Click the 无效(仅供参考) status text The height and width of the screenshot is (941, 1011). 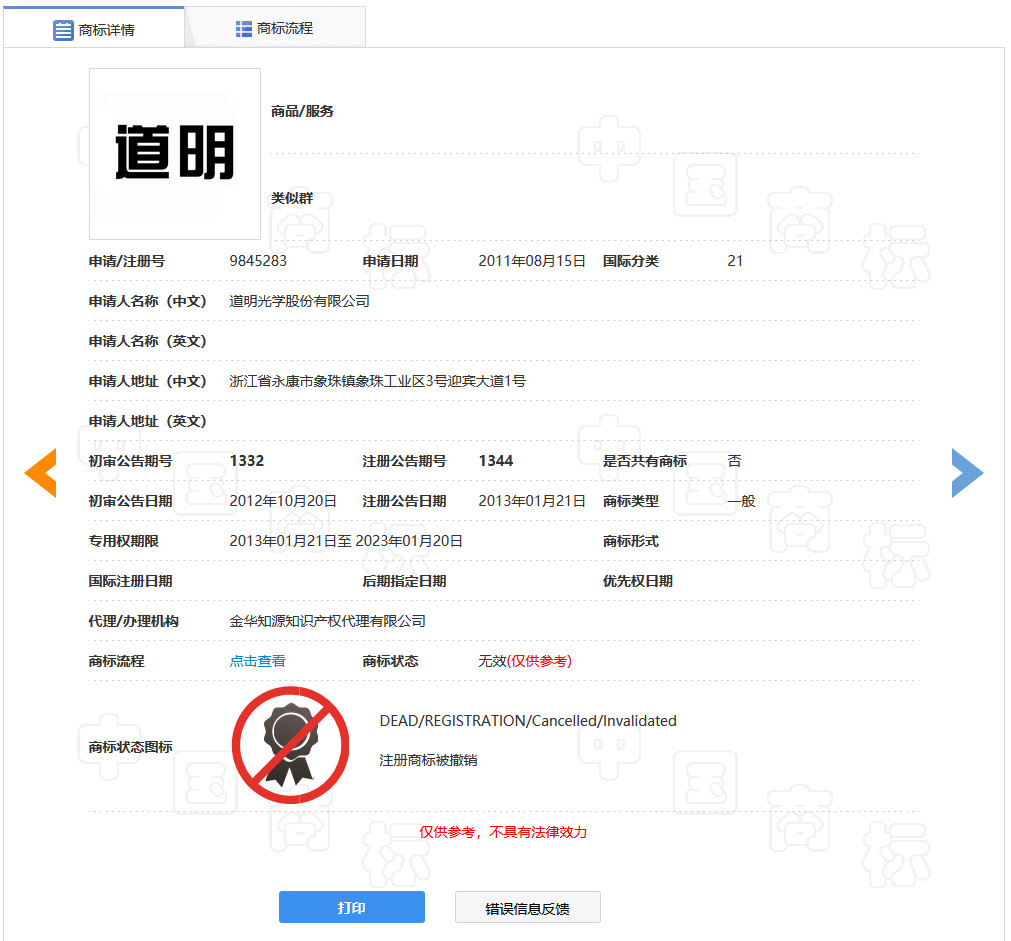[526, 661]
